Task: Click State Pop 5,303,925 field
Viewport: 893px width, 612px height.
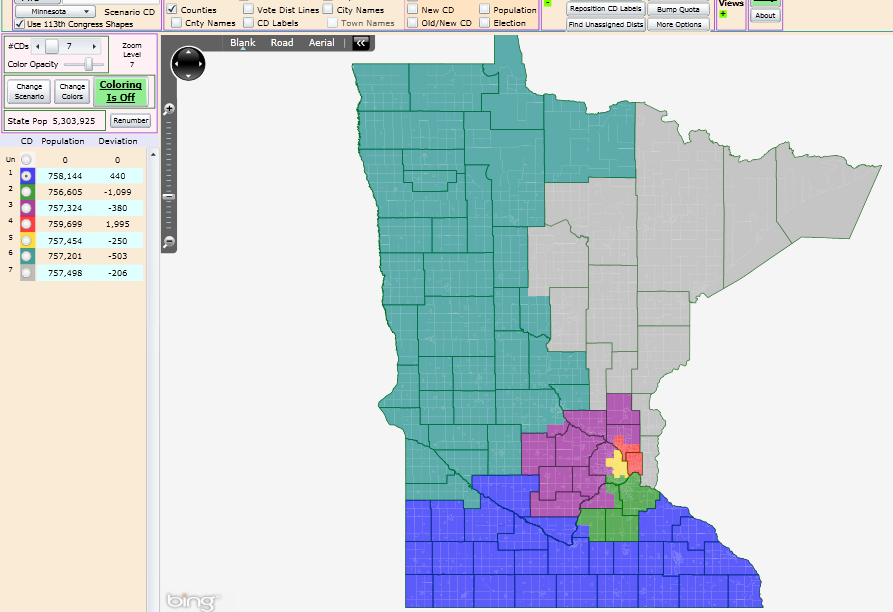Action: click(x=55, y=121)
